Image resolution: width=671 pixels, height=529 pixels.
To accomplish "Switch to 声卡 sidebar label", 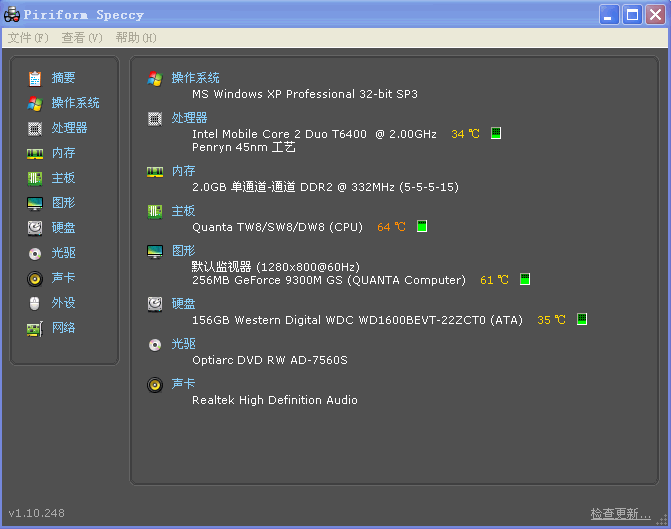I will pos(63,277).
